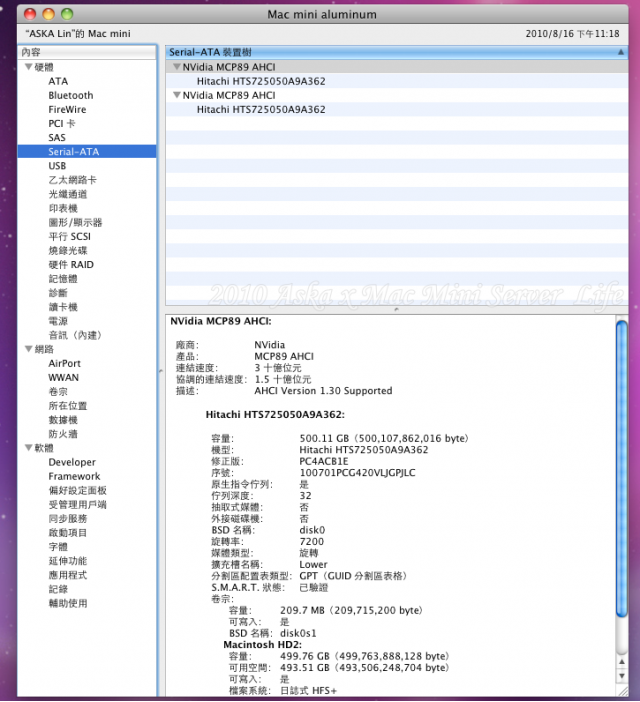Select 卷宗 under network section

58,392
